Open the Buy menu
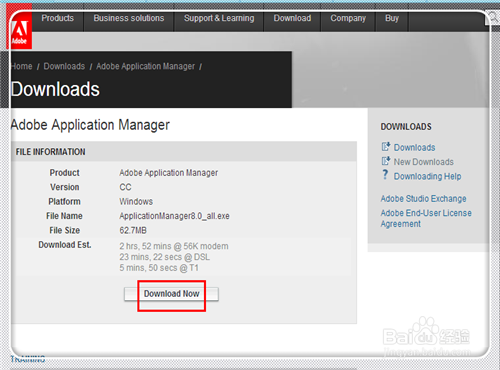Image resolution: width=500 pixels, height=370 pixels. point(392,18)
